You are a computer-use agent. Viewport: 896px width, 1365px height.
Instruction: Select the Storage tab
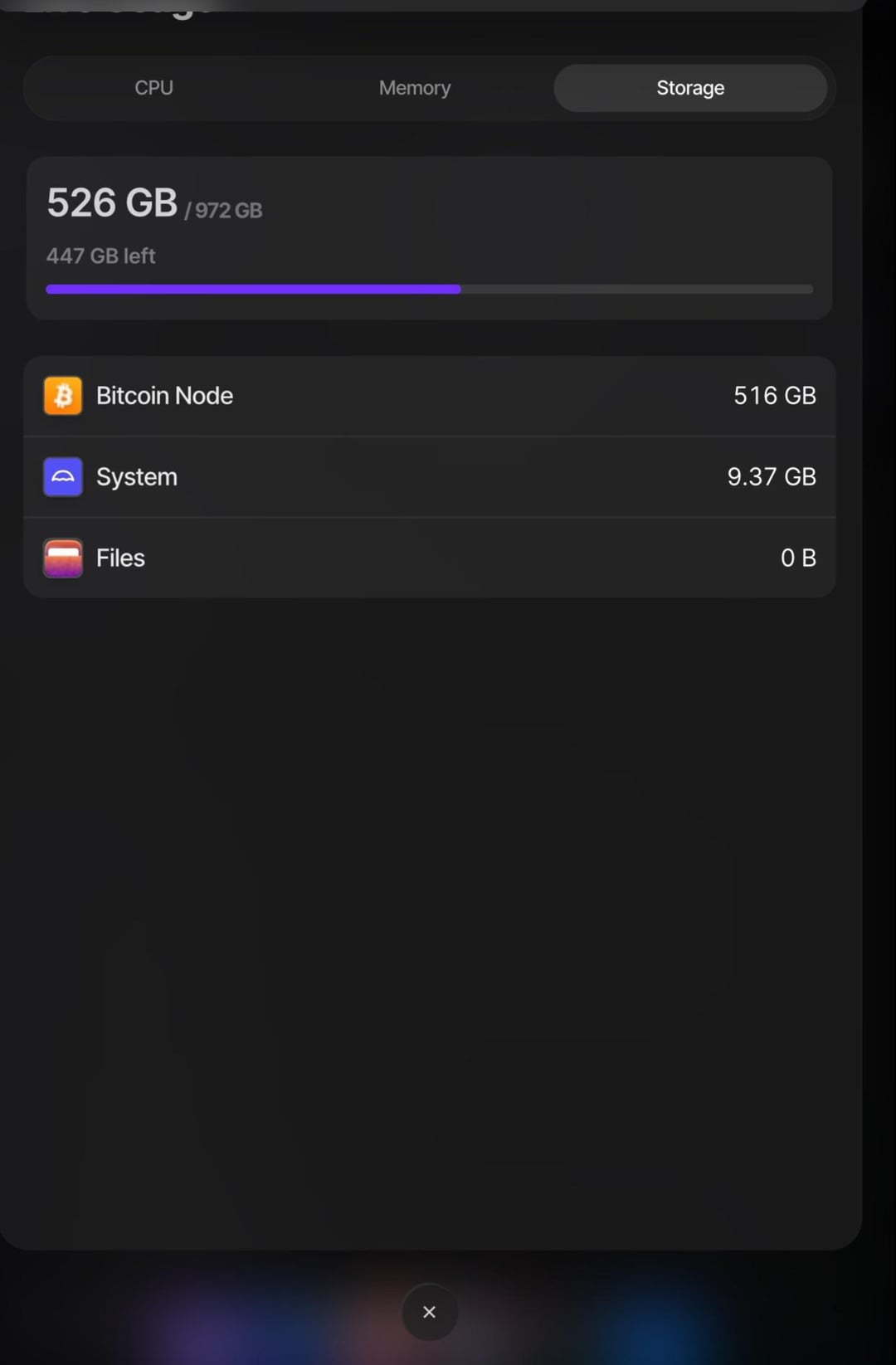[x=690, y=88]
